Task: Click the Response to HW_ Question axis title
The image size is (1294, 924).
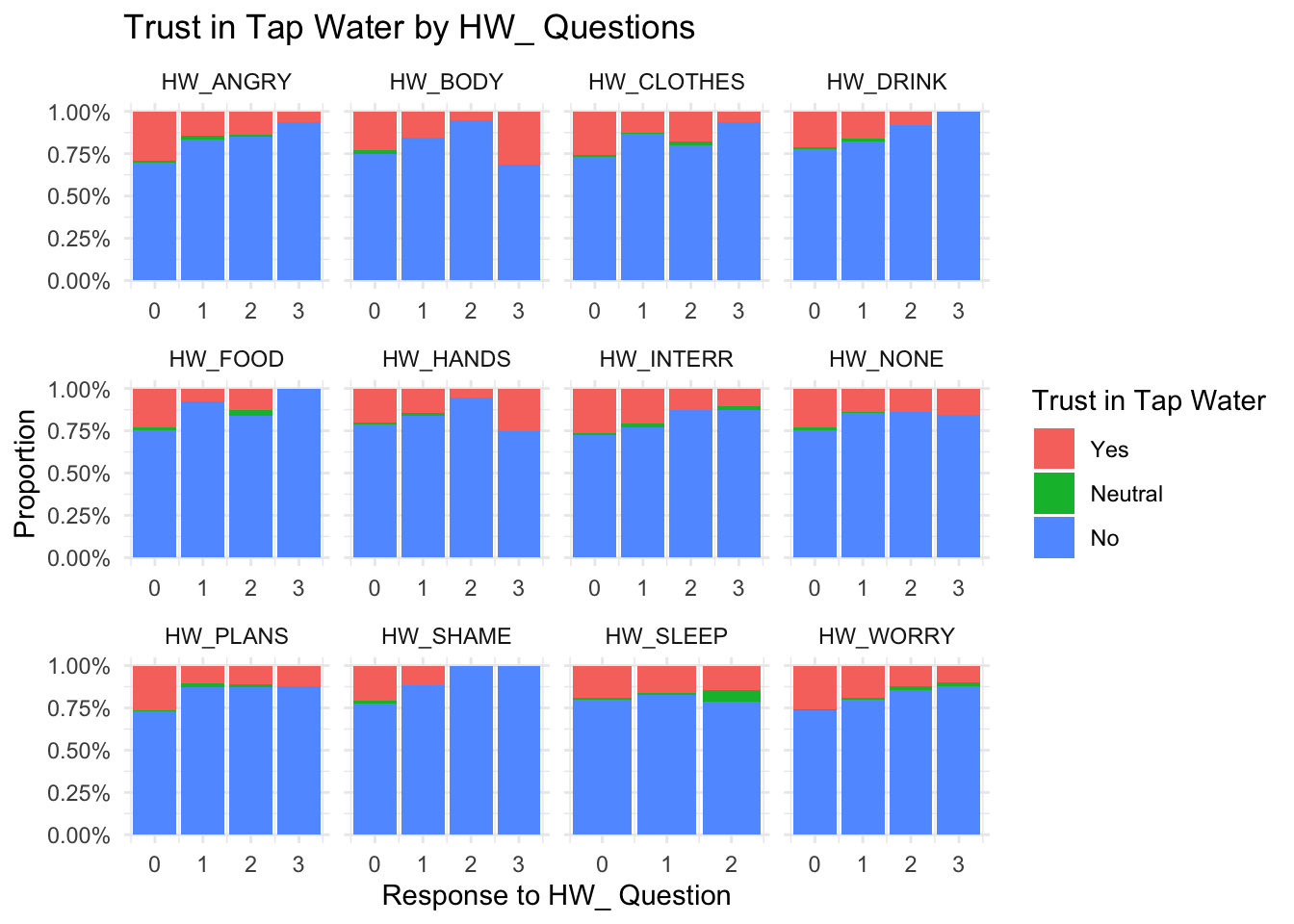Action: [556, 896]
